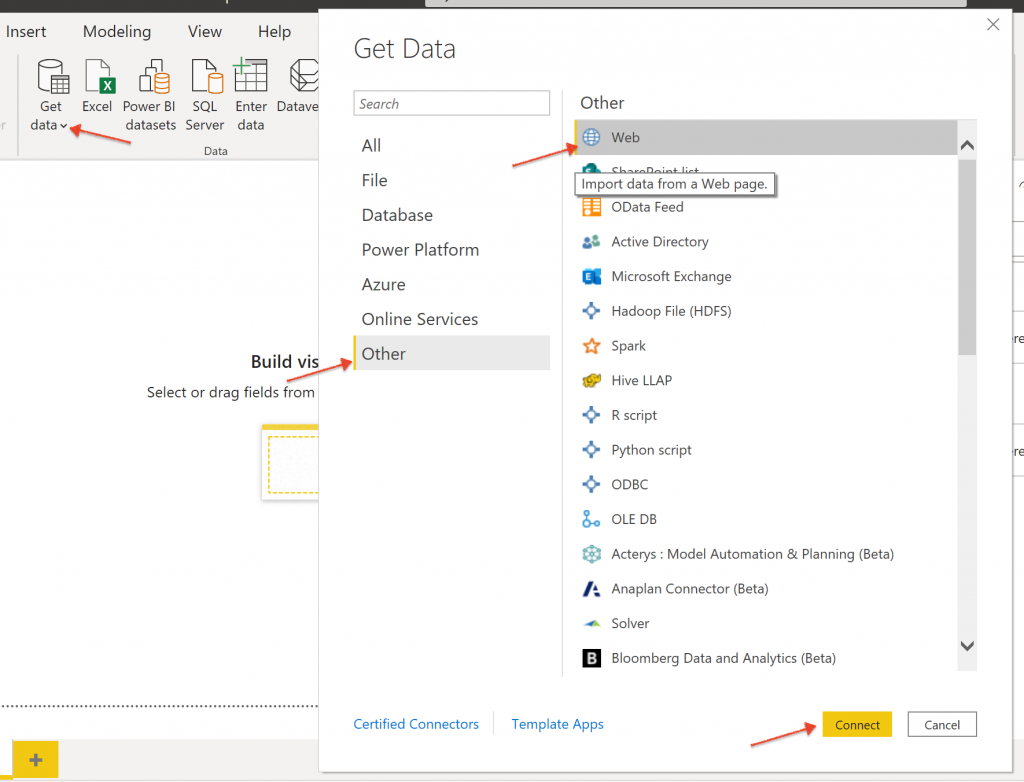The height and width of the screenshot is (782, 1024).
Task: Select Bloomberg Data and Analytics connector
Action: pyautogui.click(x=723, y=658)
